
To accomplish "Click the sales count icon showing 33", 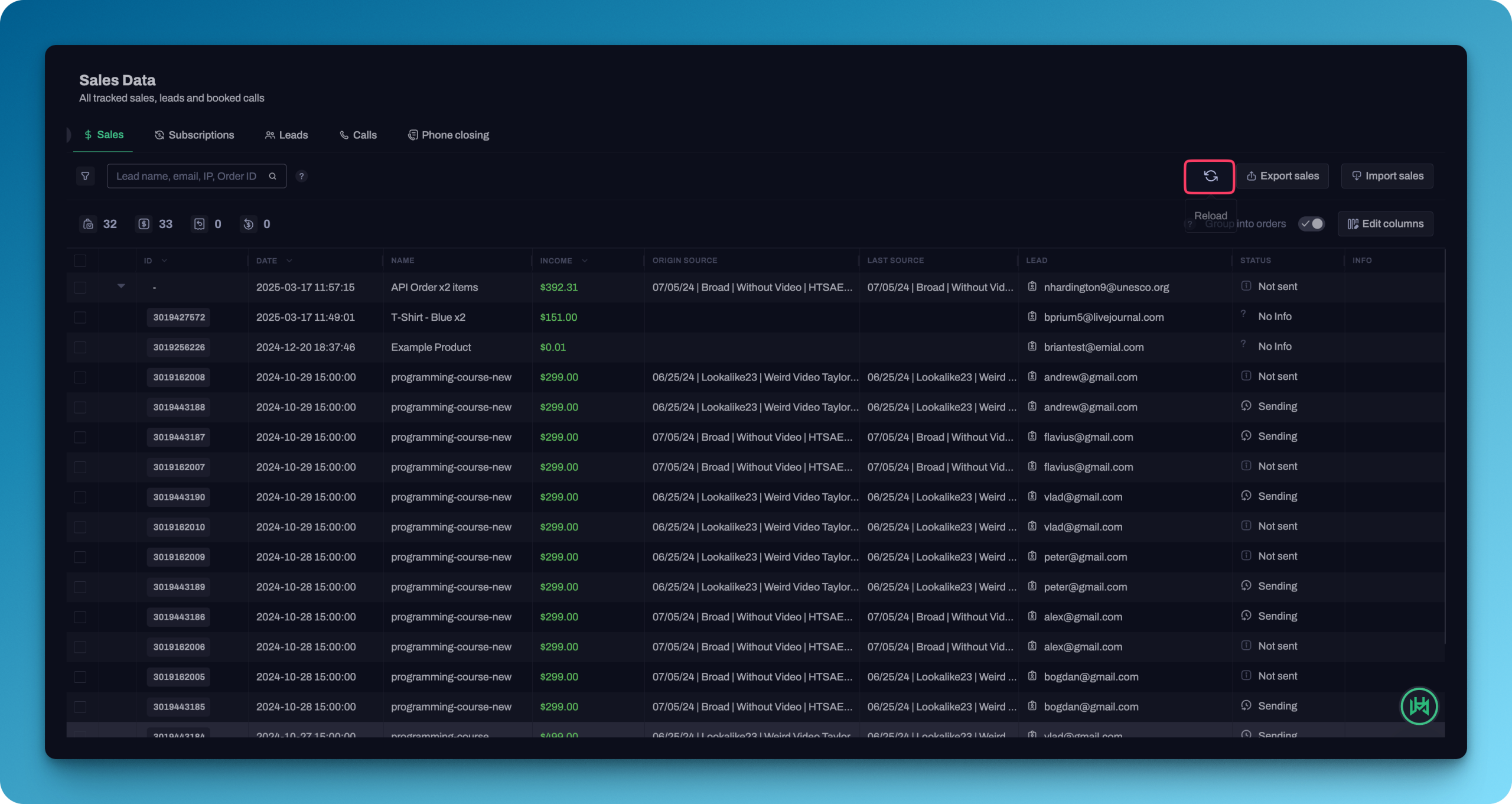I will pyautogui.click(x=144, y=224).
